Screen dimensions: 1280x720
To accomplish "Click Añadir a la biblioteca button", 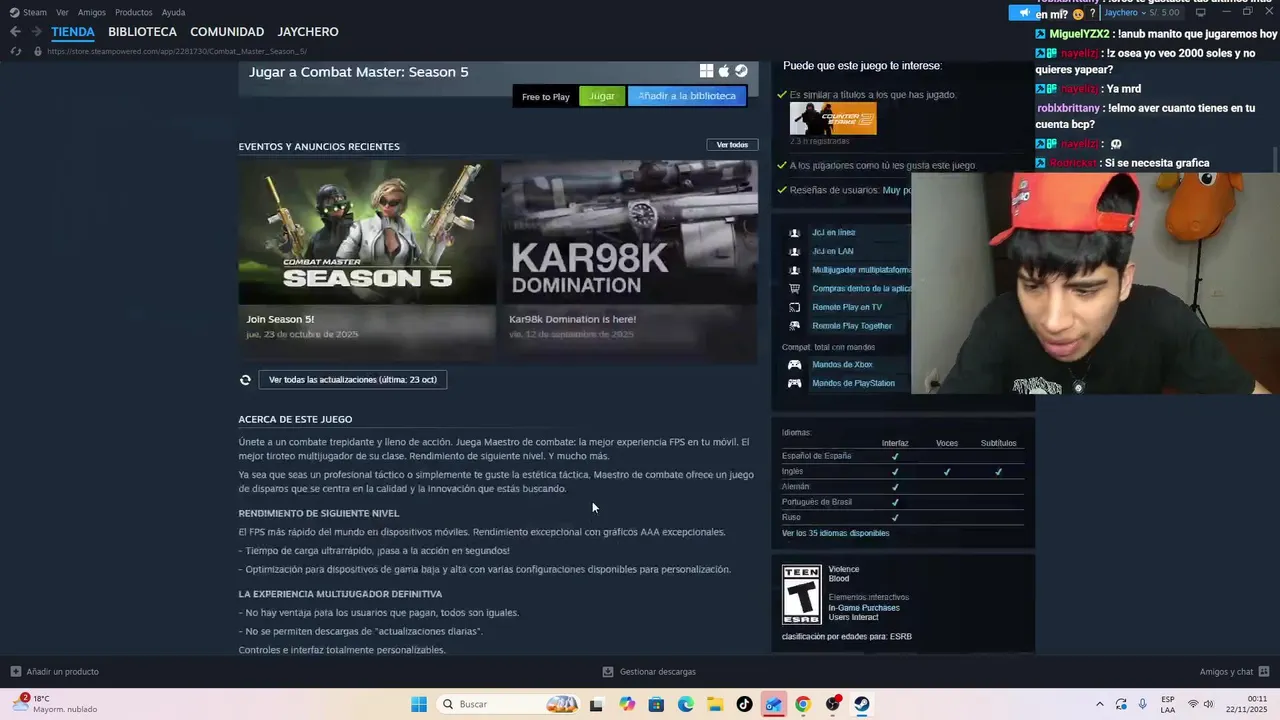I will coord(687,96).
